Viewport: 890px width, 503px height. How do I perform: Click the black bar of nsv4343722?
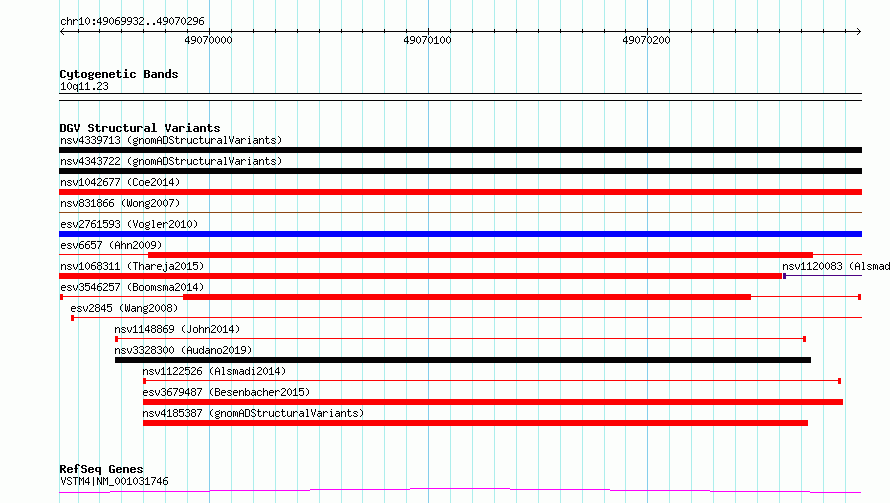tap(460, 171)
